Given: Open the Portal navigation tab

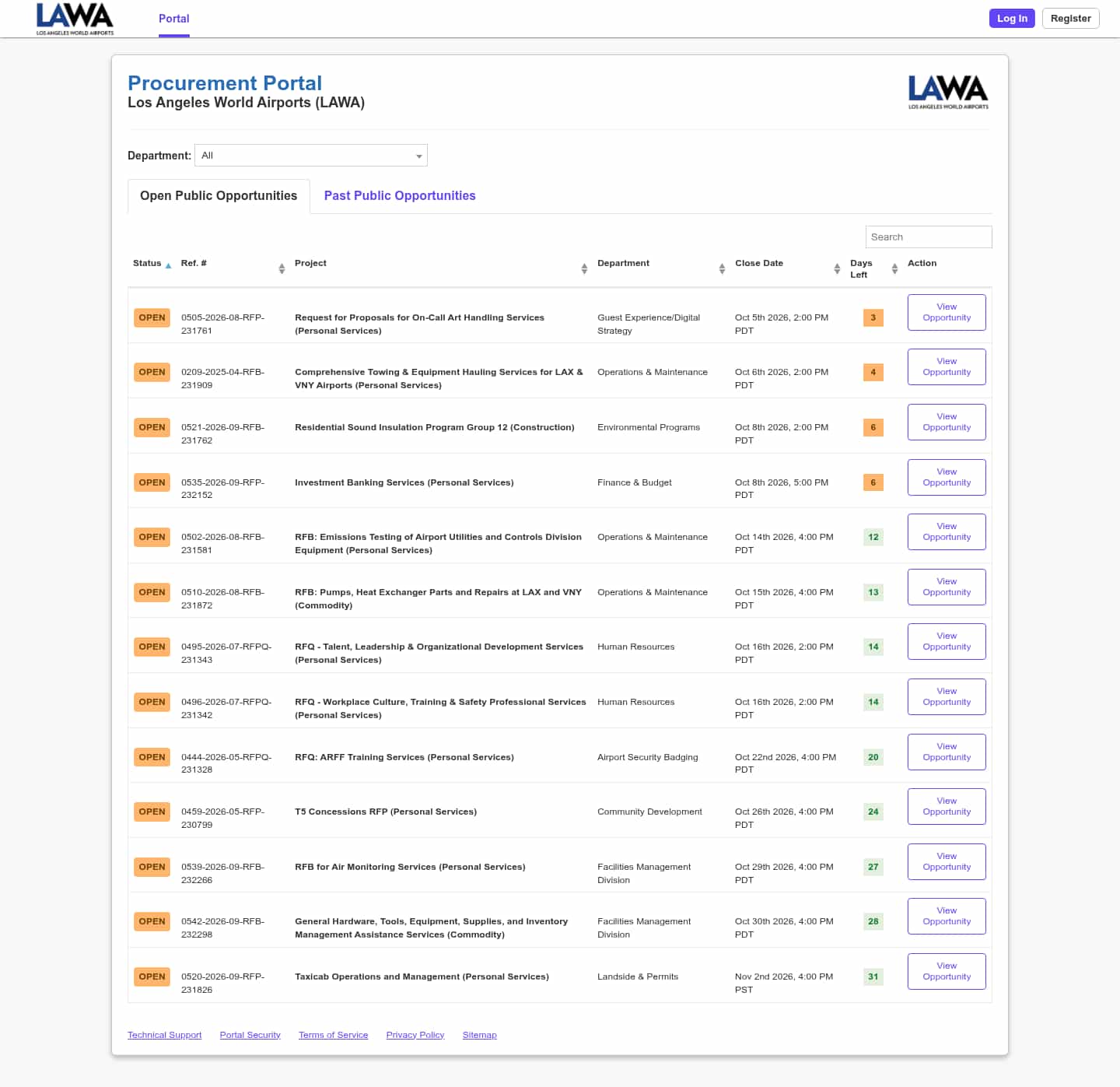Looking at the screenshot, I should 174,19.
